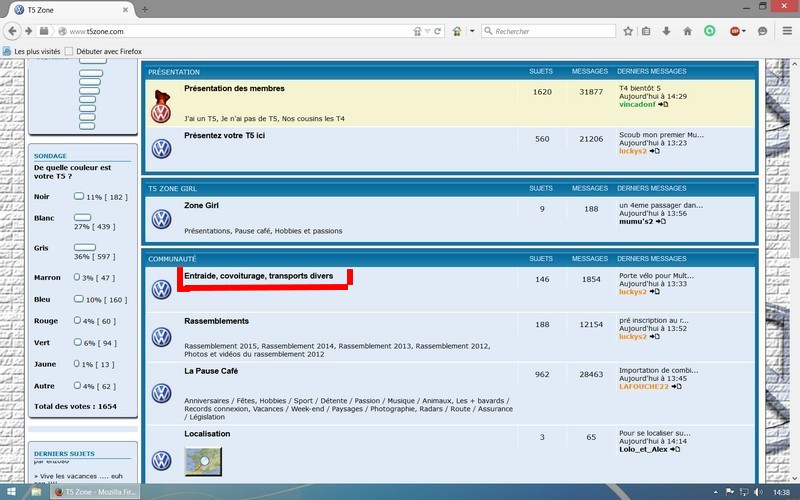Screen dimensions: 800x500
Task: Open URL bar history dropdown arrow
Action: (428, 31)
